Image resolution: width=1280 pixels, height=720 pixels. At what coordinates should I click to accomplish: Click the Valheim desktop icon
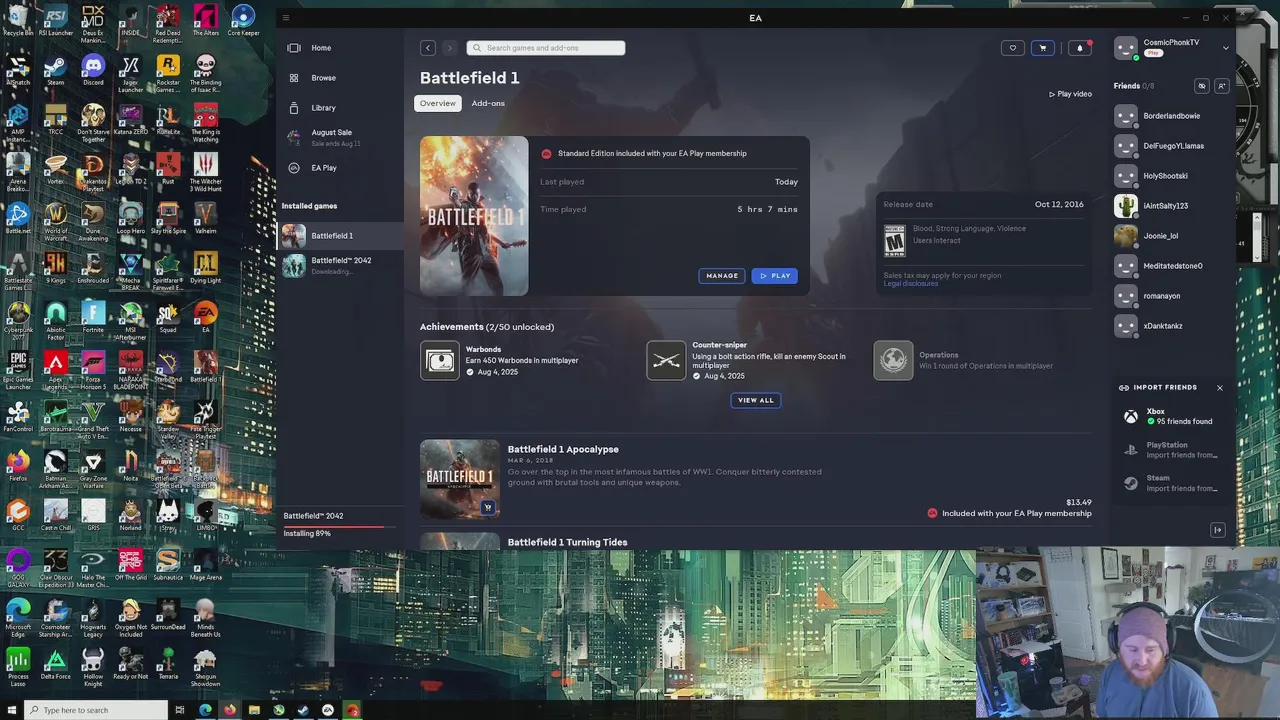coord(205,219)
